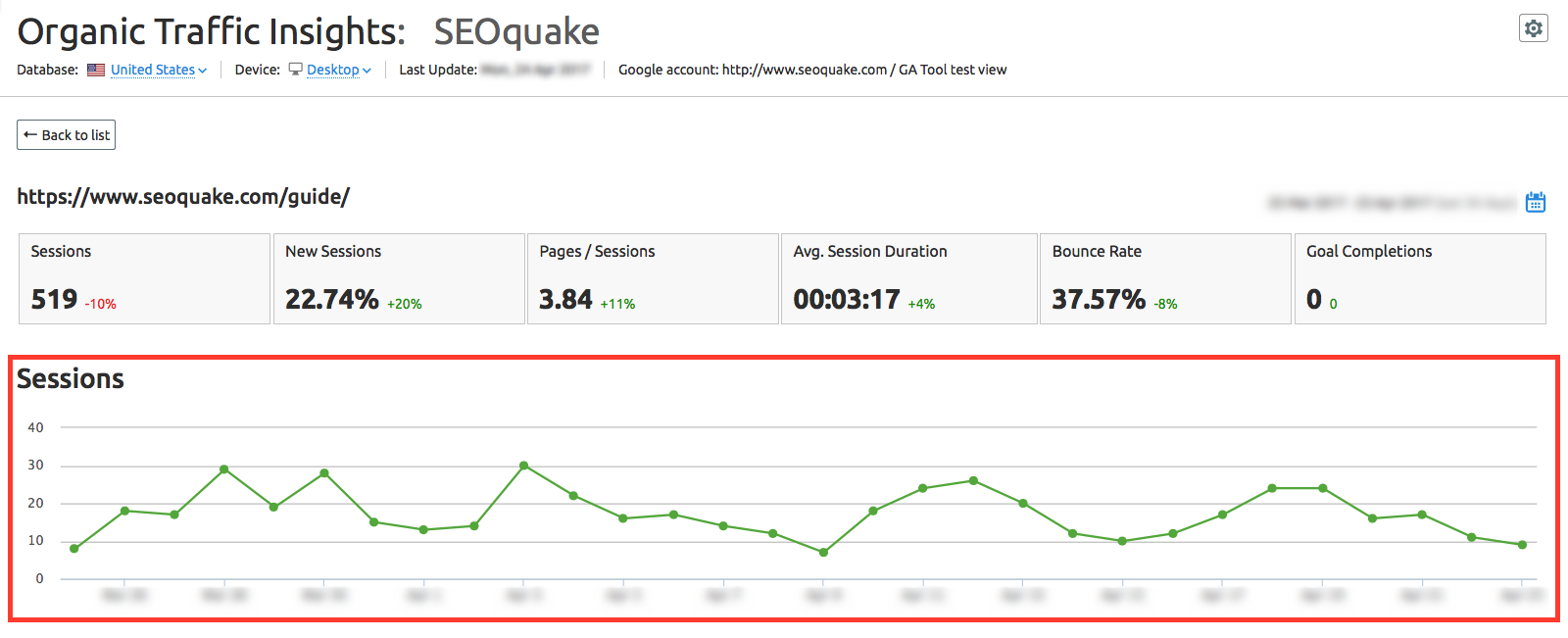Open the date range calendar icon
This screenshot has width=1568, height=638.
coord(1535,202)
